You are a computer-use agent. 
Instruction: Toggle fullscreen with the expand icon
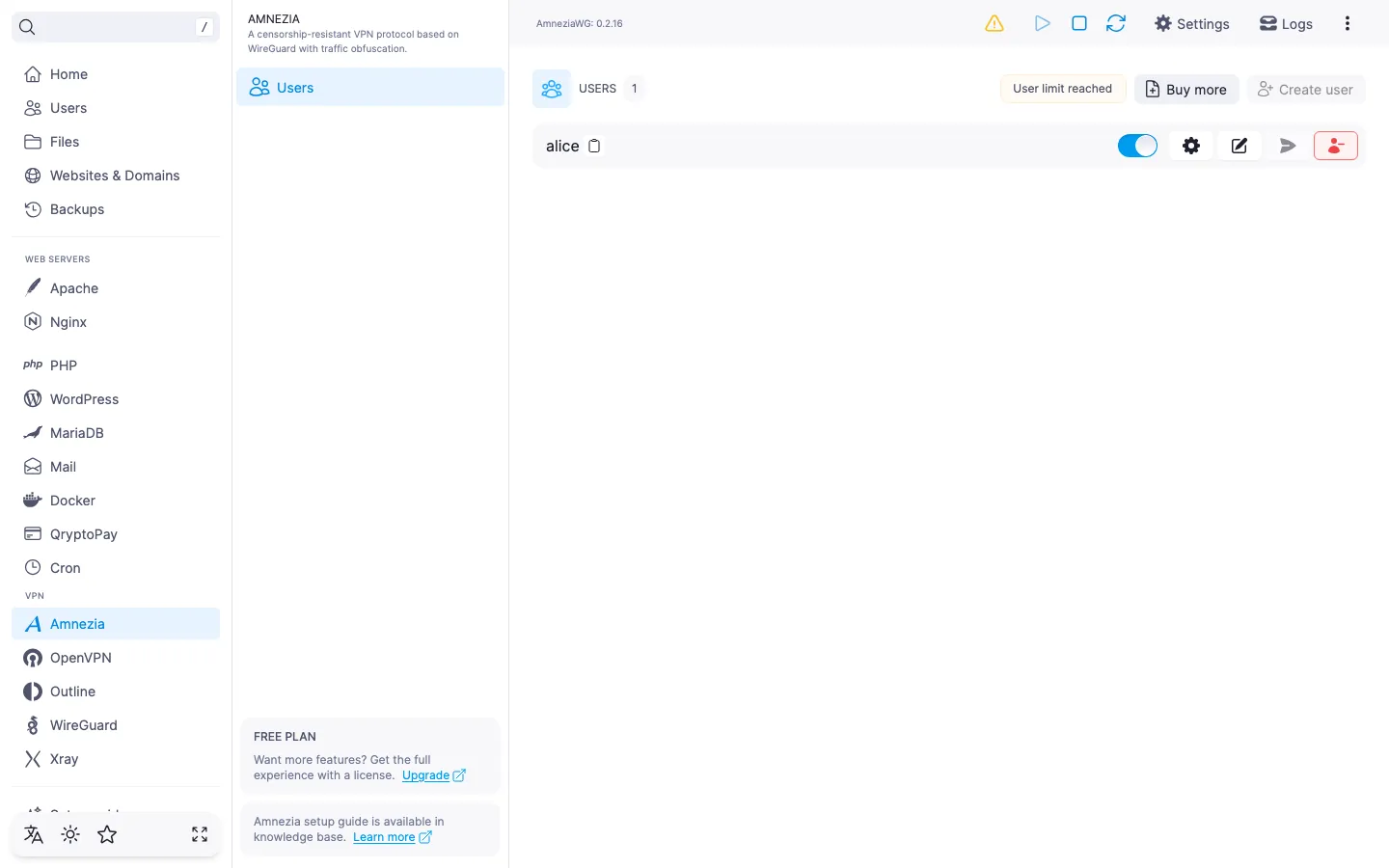200,834
